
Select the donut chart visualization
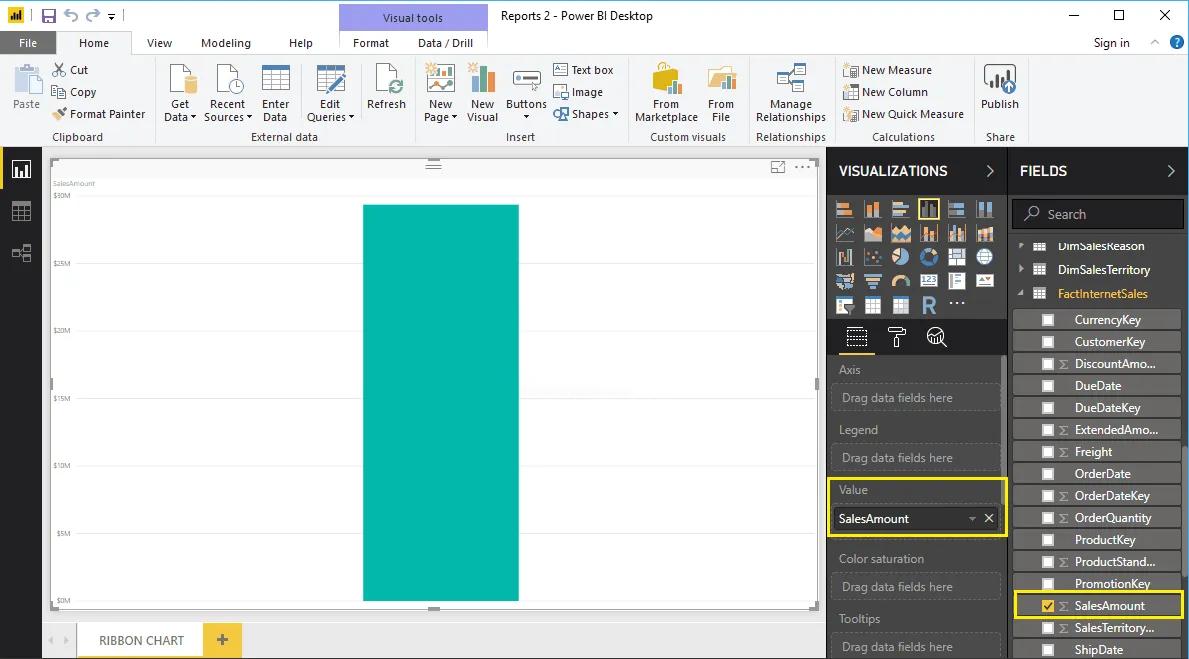click(x=929, y=258)
